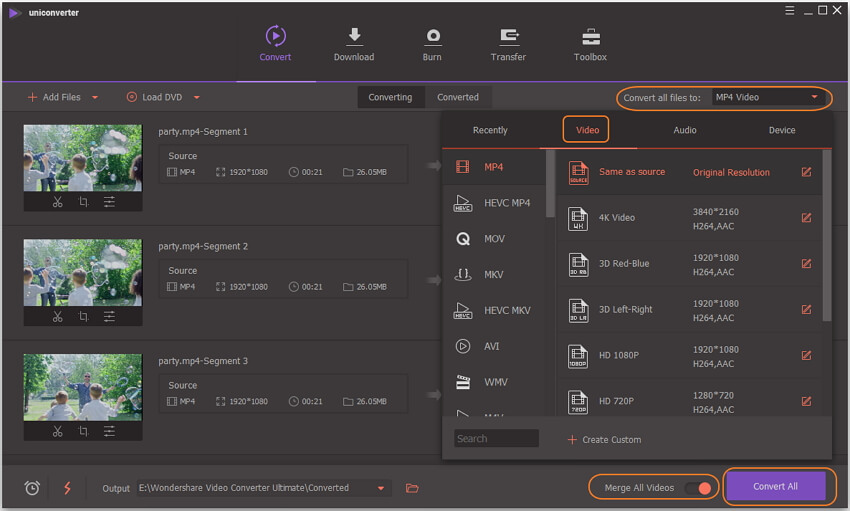Open the Video format tab

(588, 130)
